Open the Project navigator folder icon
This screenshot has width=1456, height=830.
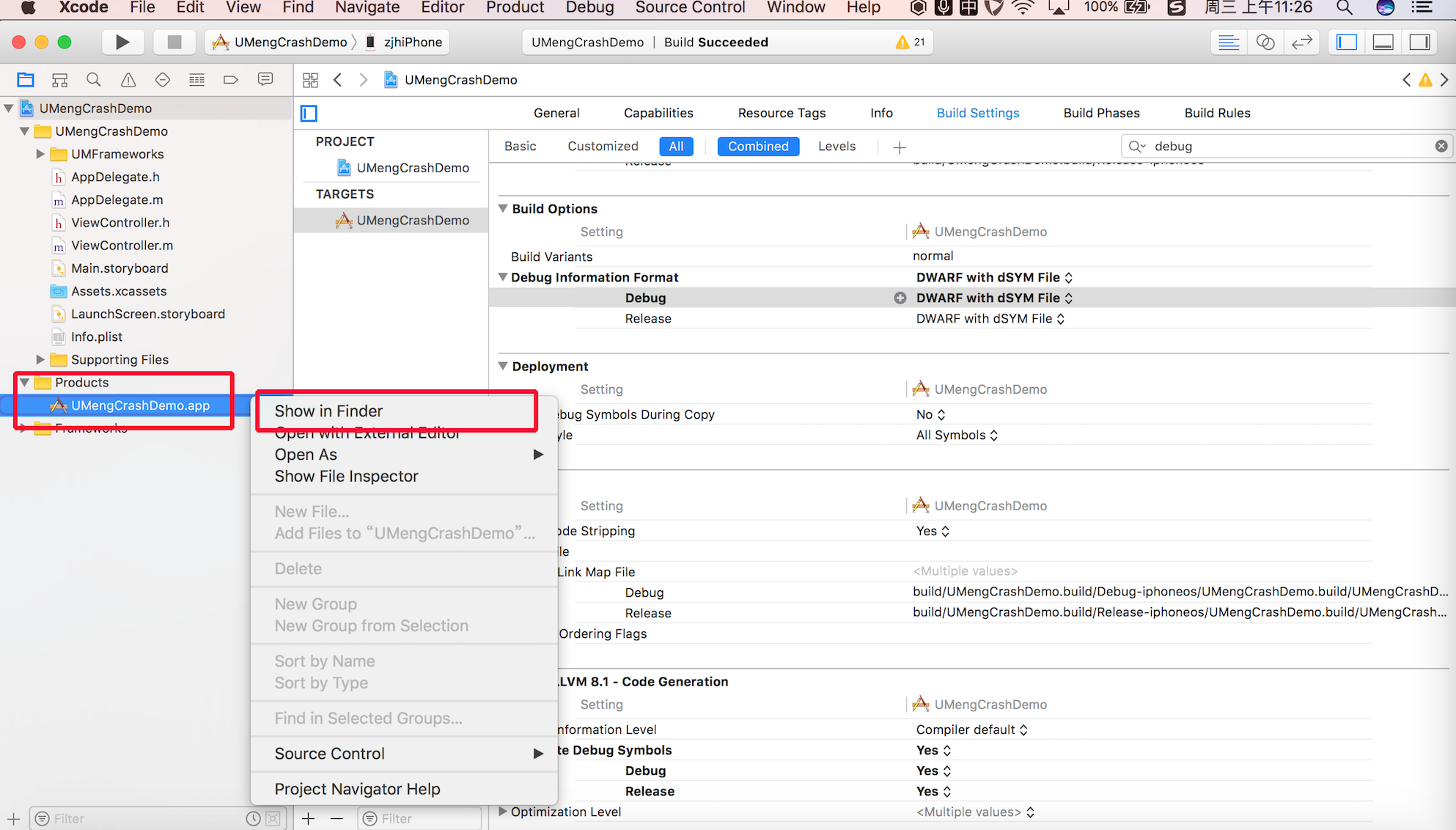(26, 80)
